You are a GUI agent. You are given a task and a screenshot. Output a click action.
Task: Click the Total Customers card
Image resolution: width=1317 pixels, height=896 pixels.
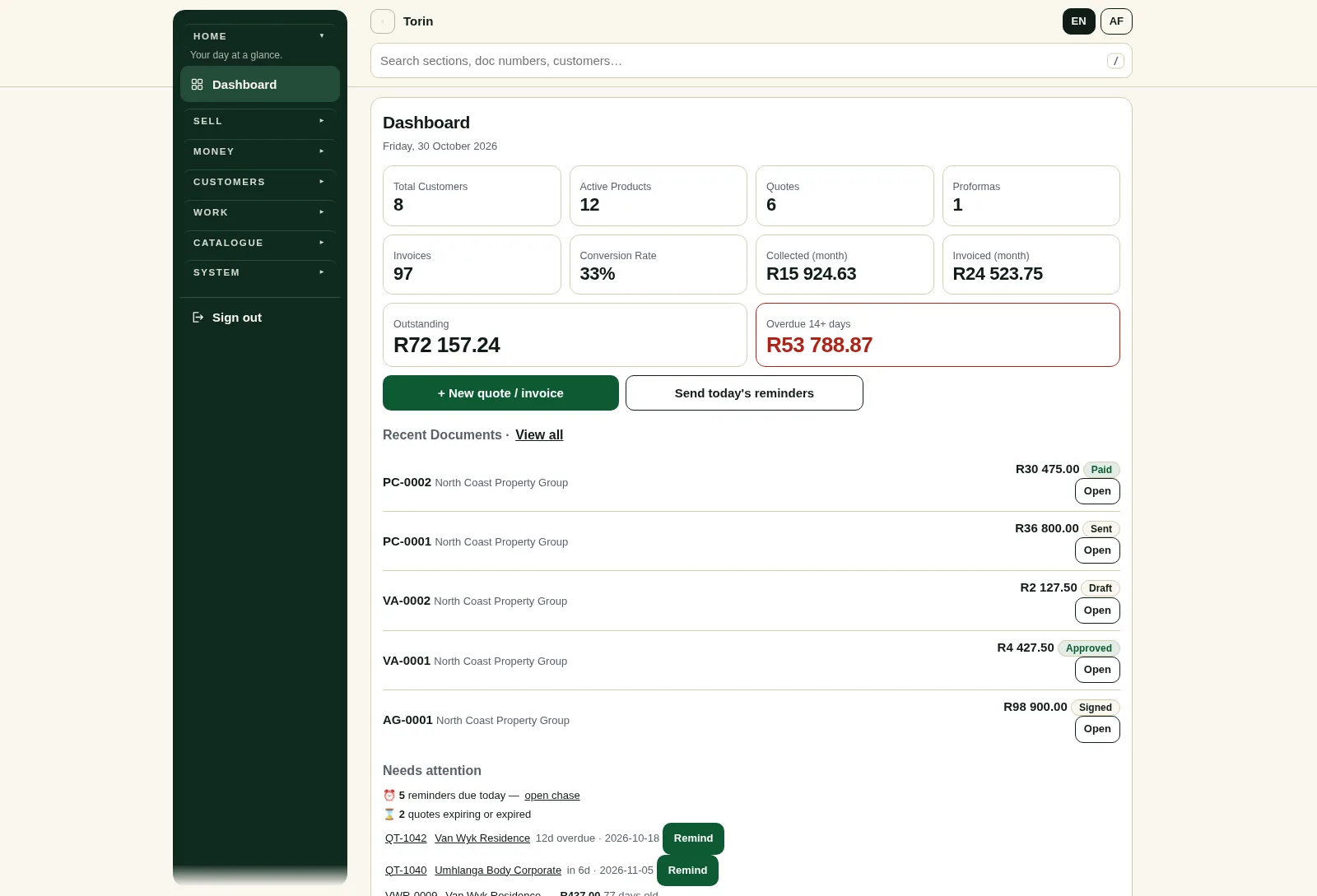472,196
